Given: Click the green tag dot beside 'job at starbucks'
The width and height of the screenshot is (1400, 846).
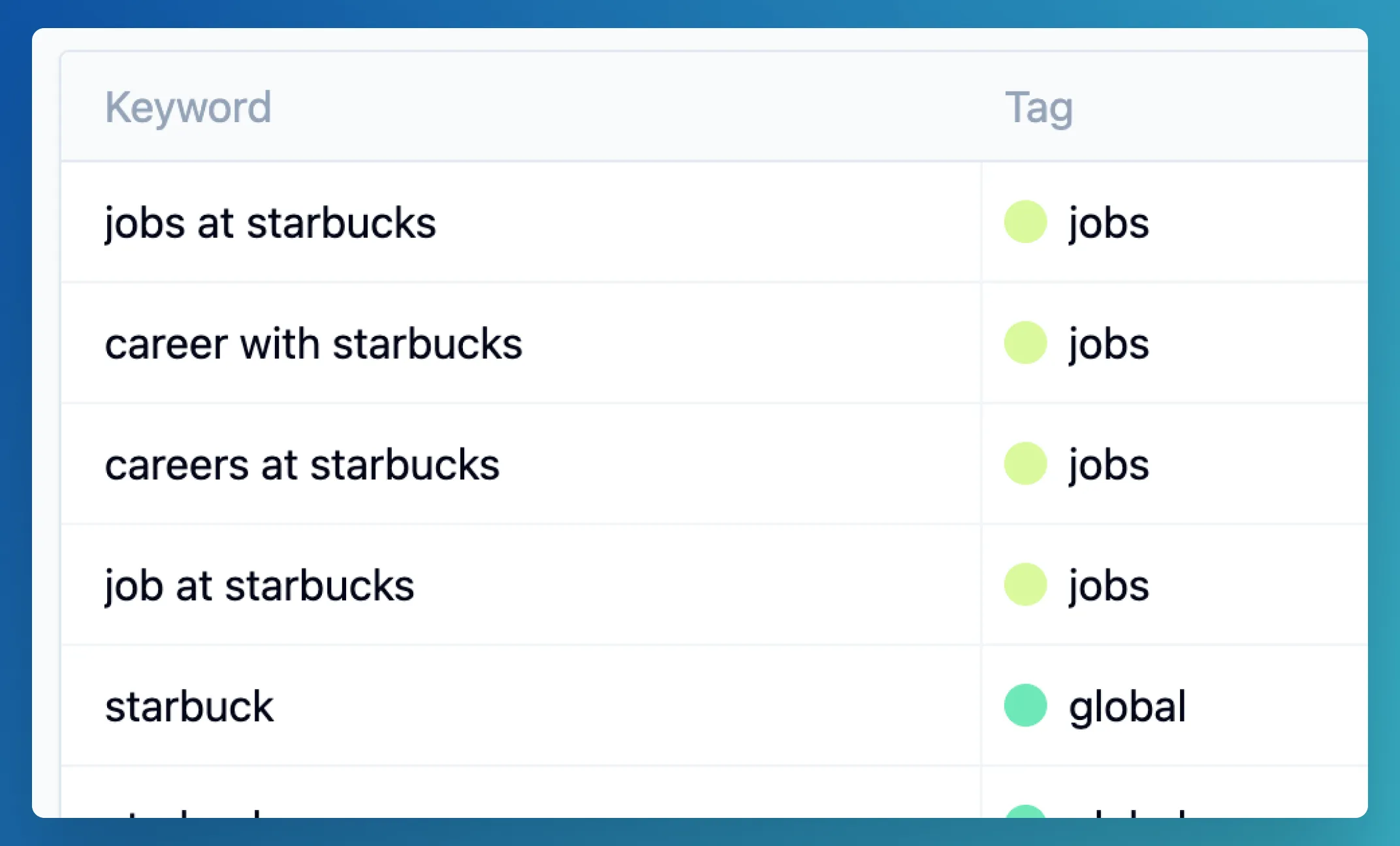Looking at the screenshot, I should pyautogui.click(x=1025, y=584).
